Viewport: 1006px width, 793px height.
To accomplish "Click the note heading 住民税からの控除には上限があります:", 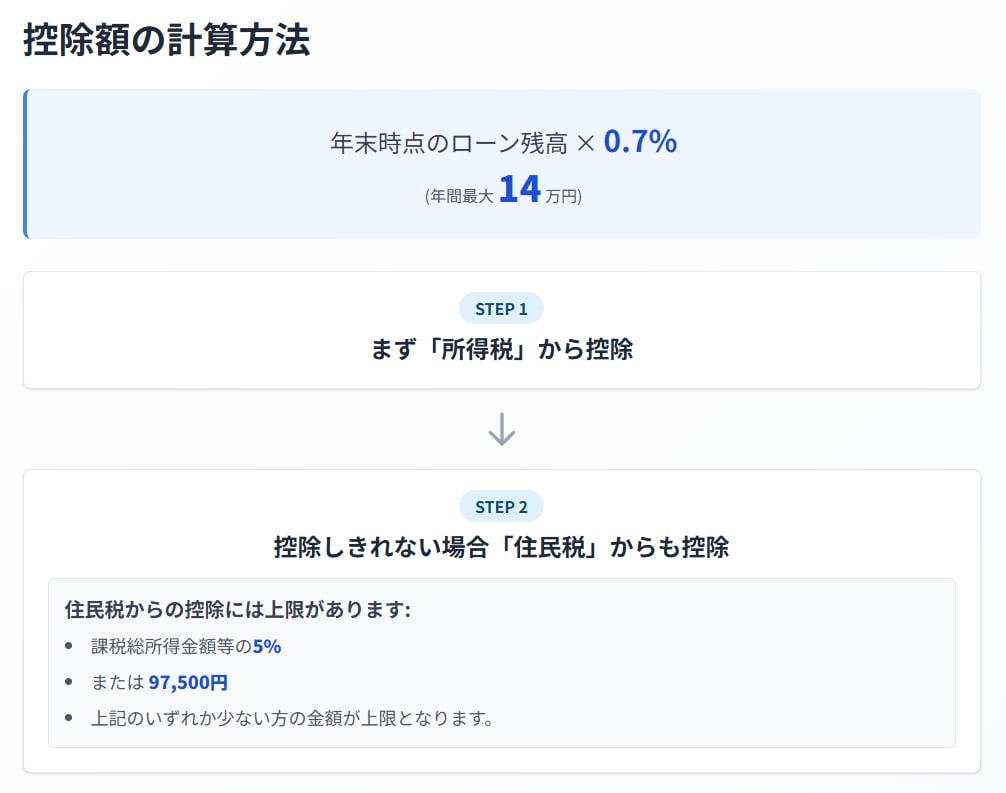I will [237, 610].
